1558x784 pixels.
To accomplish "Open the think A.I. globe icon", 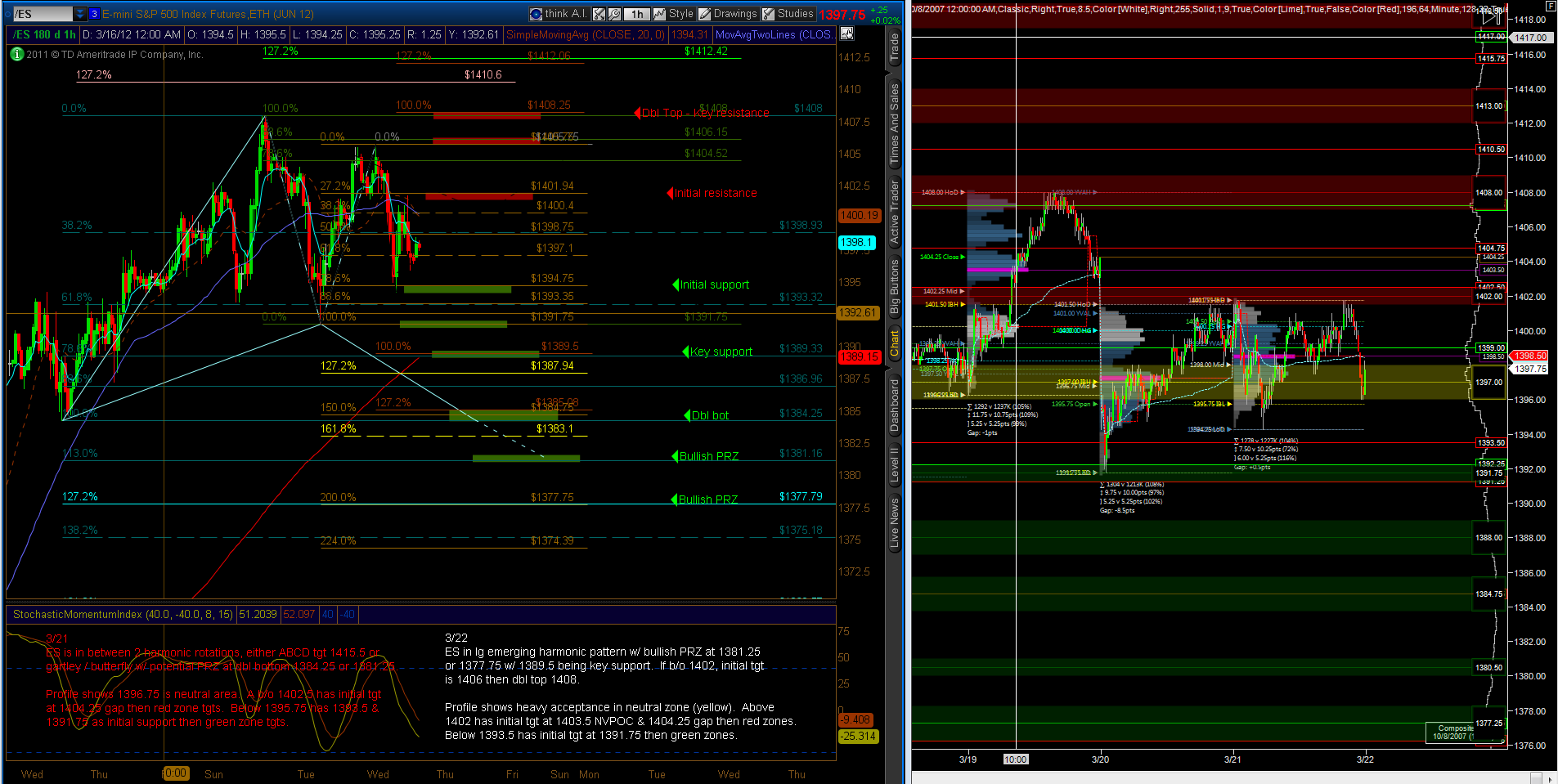I will [536, 14].
